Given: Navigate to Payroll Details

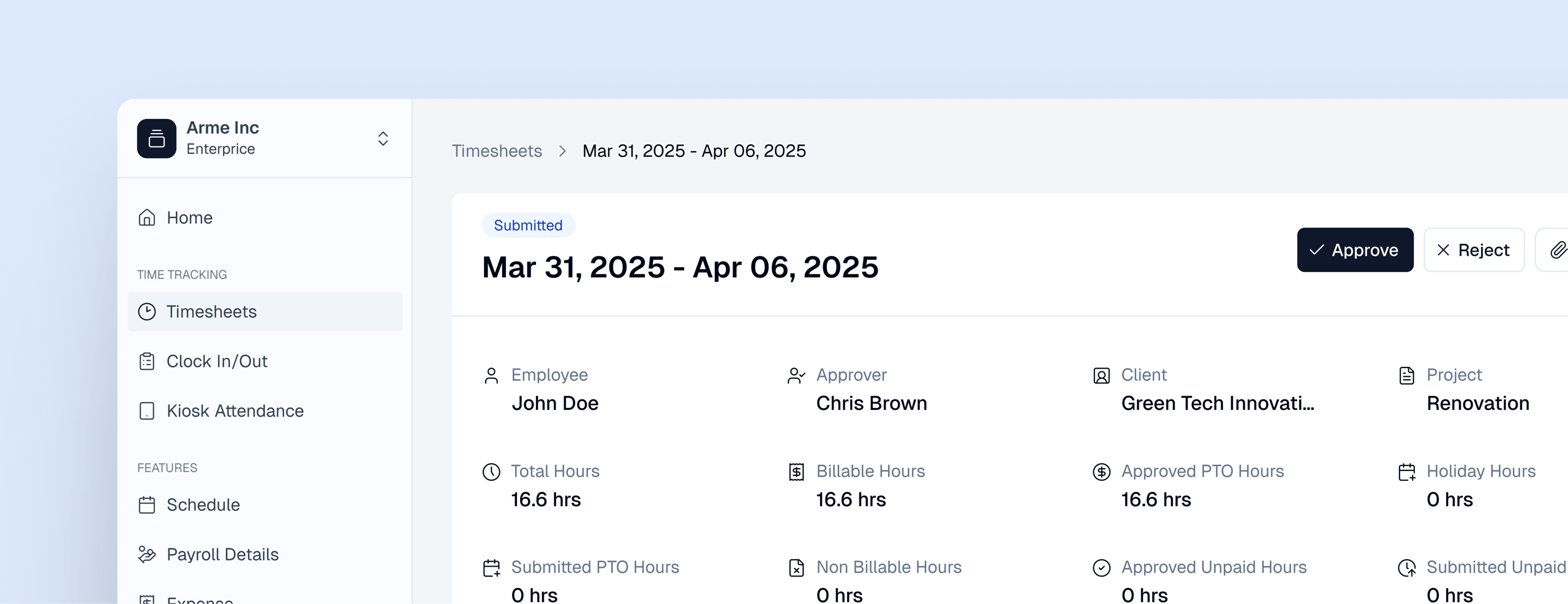Looking at the screenshot, I should tap(222, 554).
